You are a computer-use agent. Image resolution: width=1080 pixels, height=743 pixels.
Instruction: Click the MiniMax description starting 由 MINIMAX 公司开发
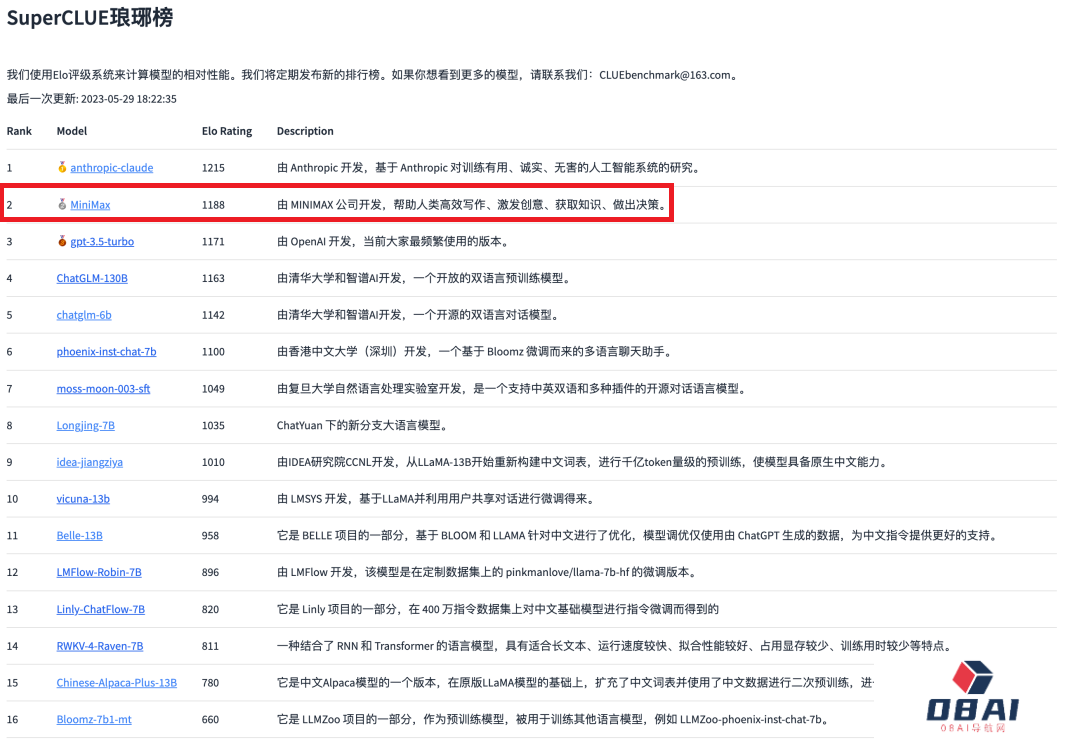pyautogui.click(x=472, y=205)
